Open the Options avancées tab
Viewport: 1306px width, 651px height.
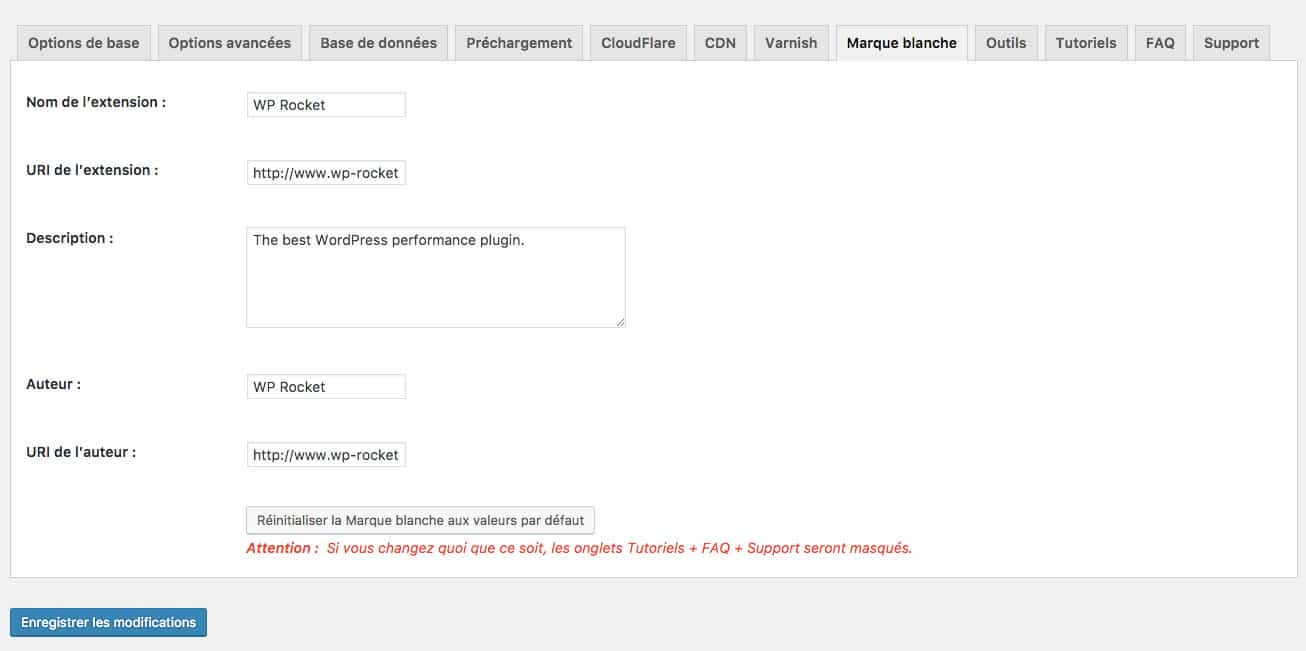click(229, 43)
